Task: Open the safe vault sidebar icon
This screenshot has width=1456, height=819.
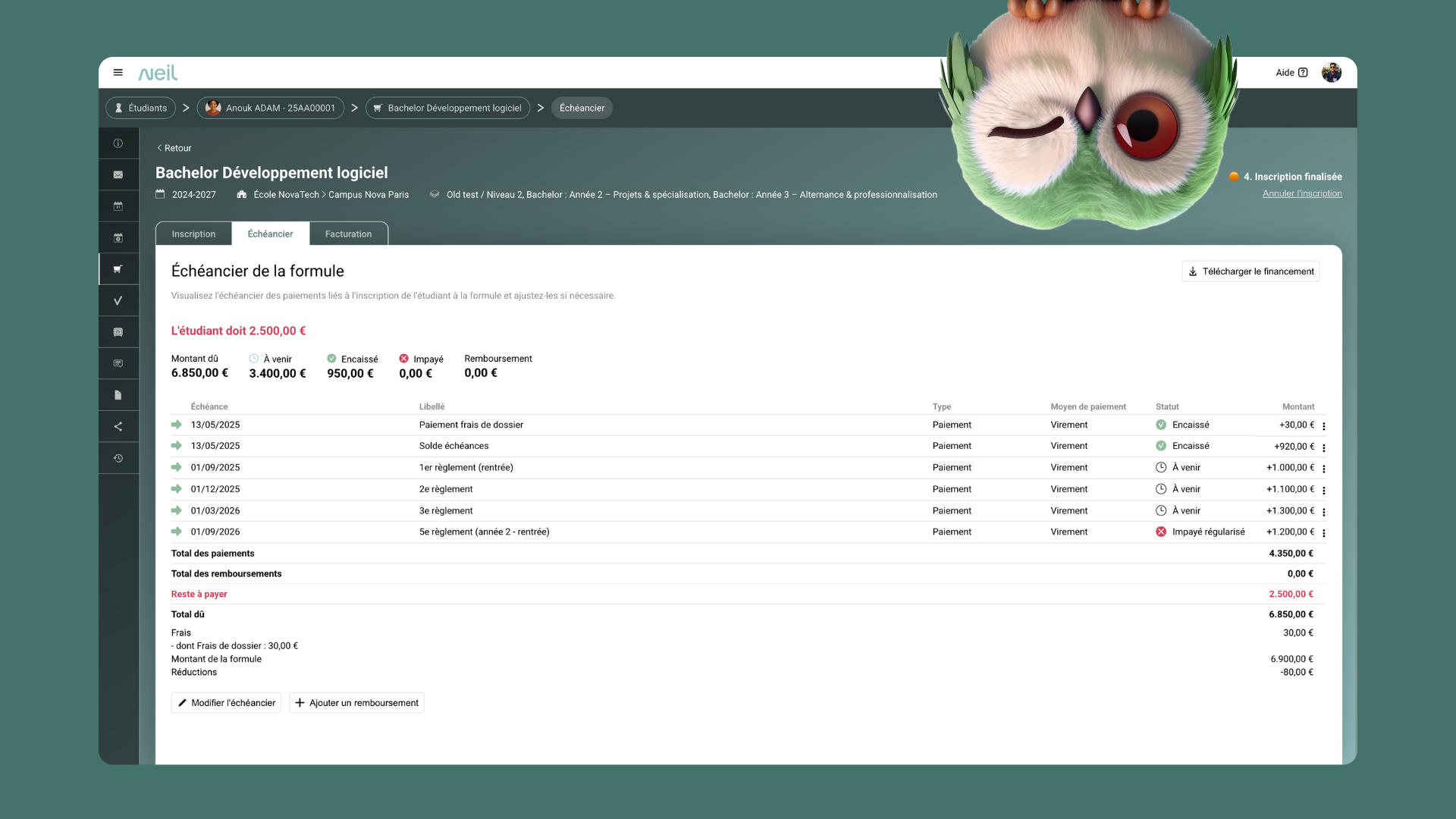Action: [118, 332]
